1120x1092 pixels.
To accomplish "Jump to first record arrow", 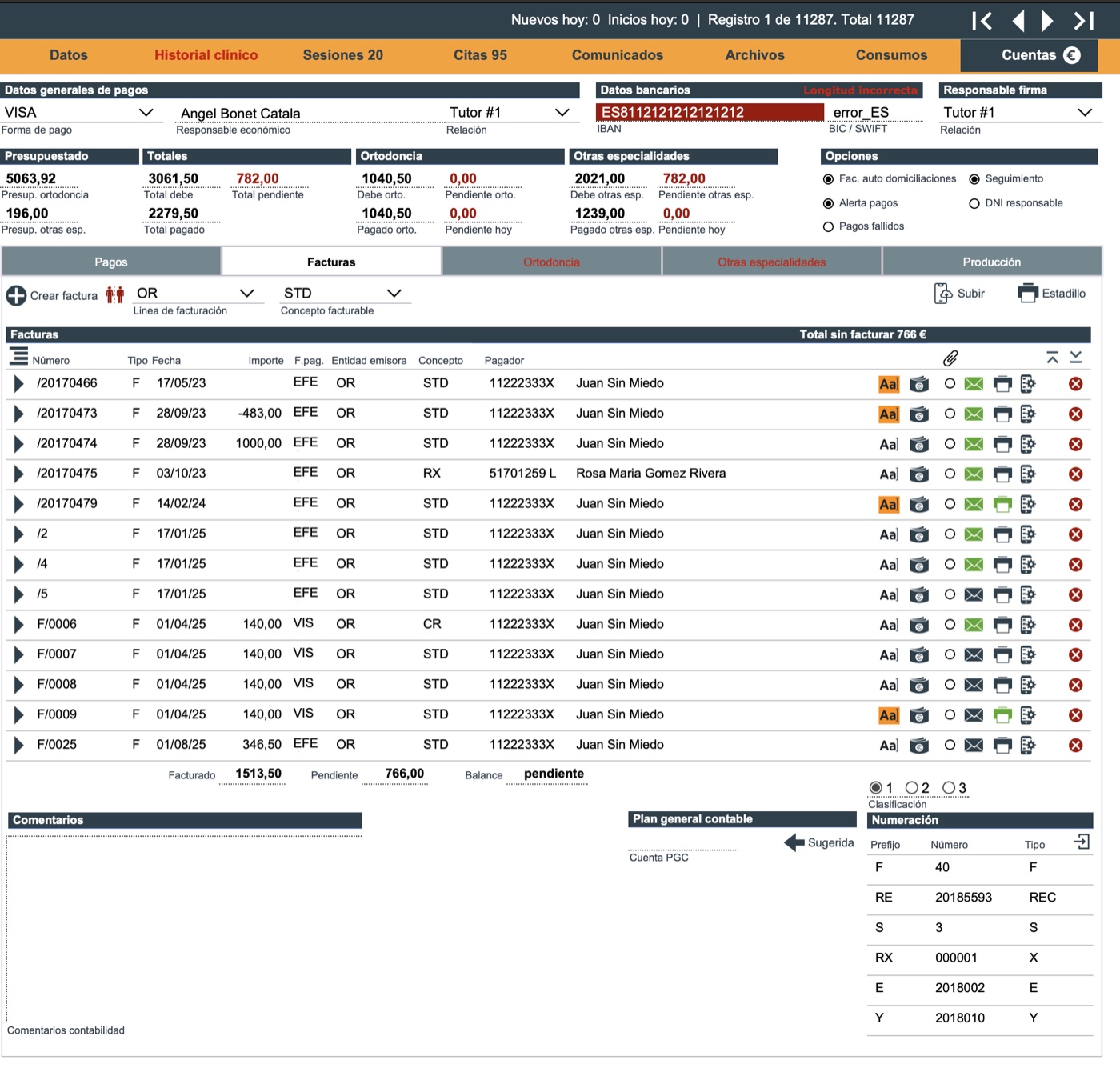I will coord(982,21).
